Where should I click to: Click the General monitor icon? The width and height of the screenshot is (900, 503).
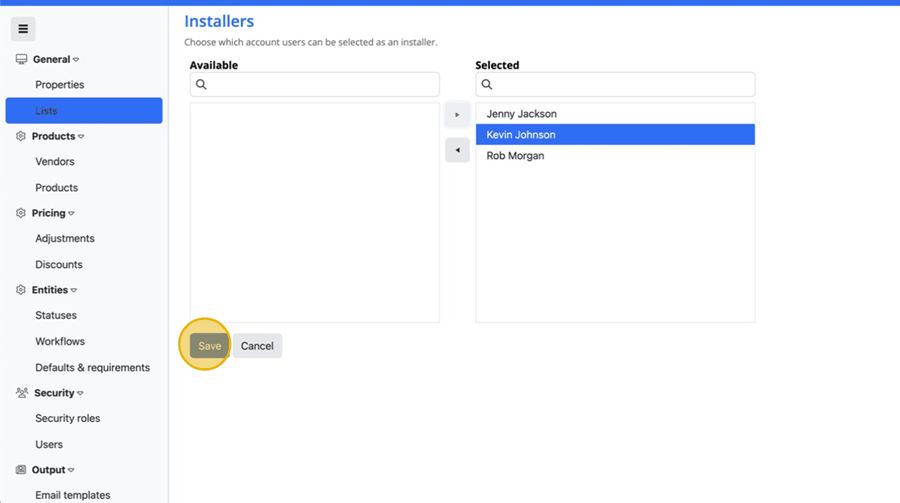pos(21,59)
